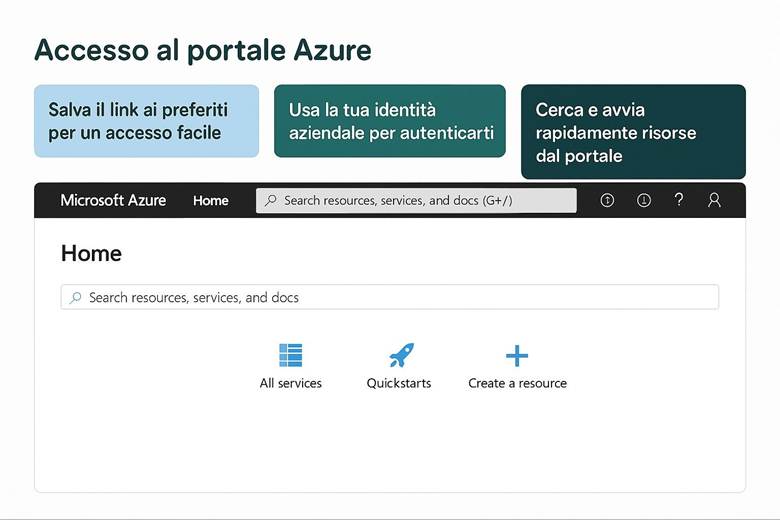Screen dimensions: 780x520
Task: Click the circled down-arrow icon in the header
Action: click(644, 200)
